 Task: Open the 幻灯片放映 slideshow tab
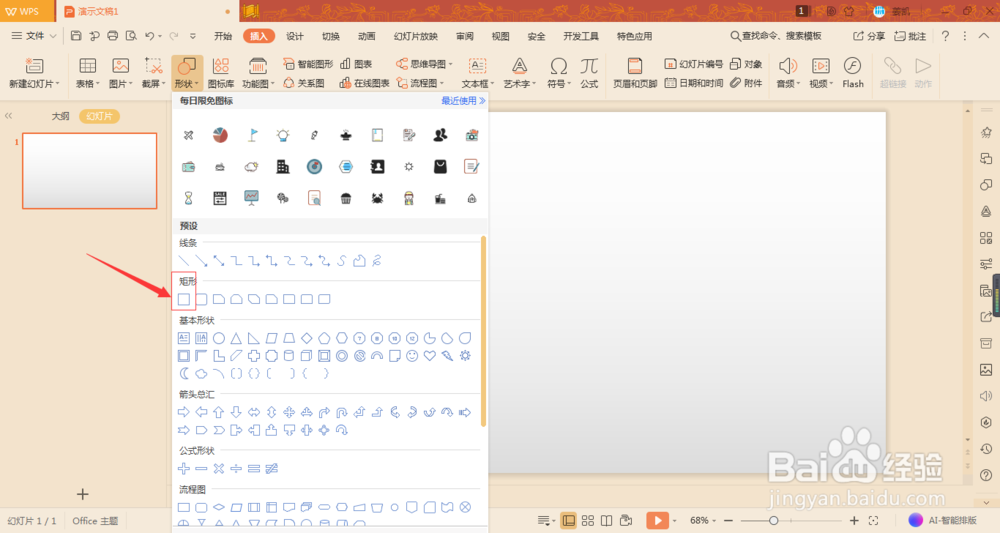click(416, 36)
